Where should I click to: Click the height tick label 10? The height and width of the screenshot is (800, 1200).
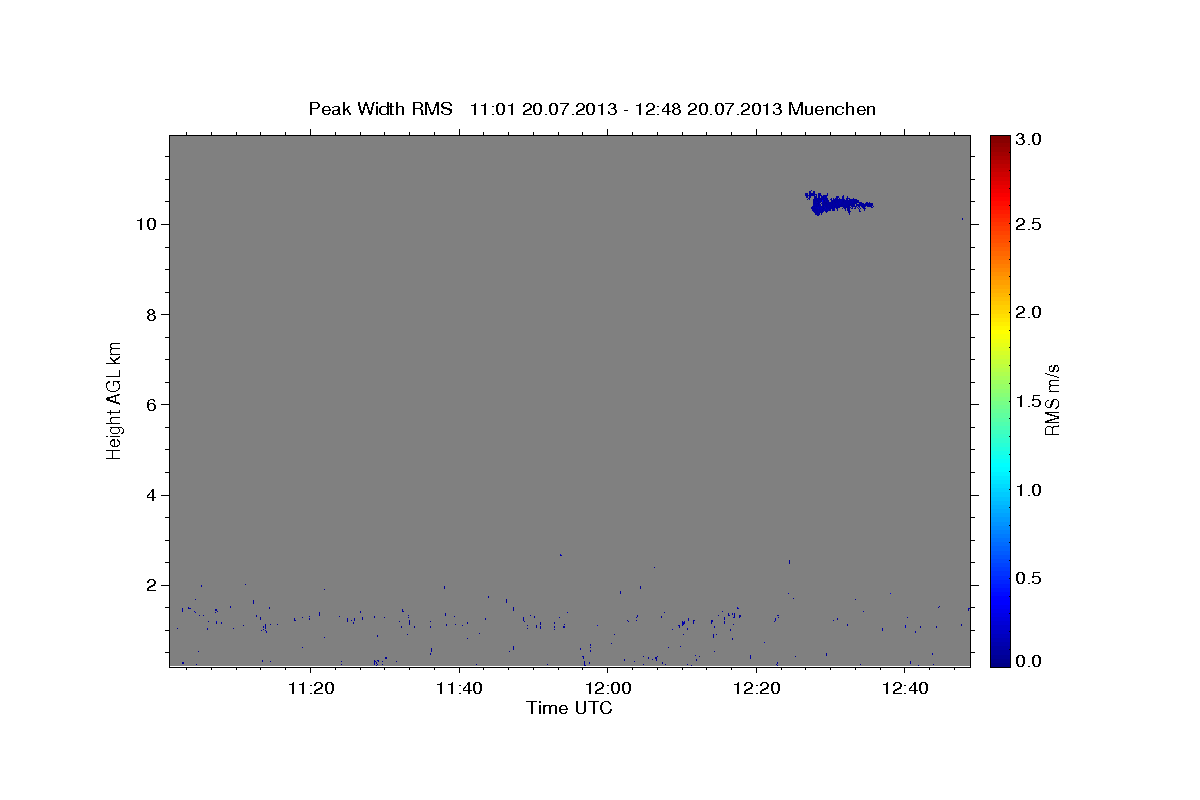(x=147, y=224)
